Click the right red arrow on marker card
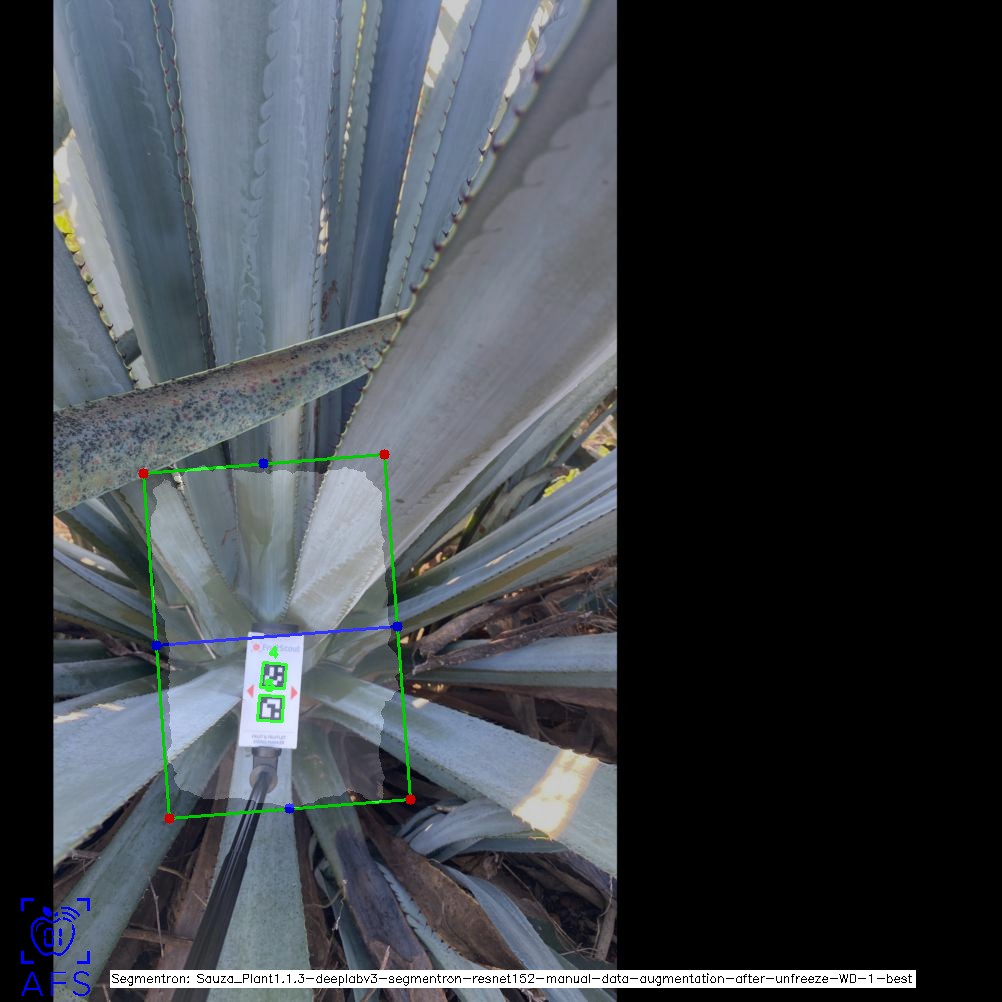This screenshot has width=1002, height=1002. (x=294, y=692)
